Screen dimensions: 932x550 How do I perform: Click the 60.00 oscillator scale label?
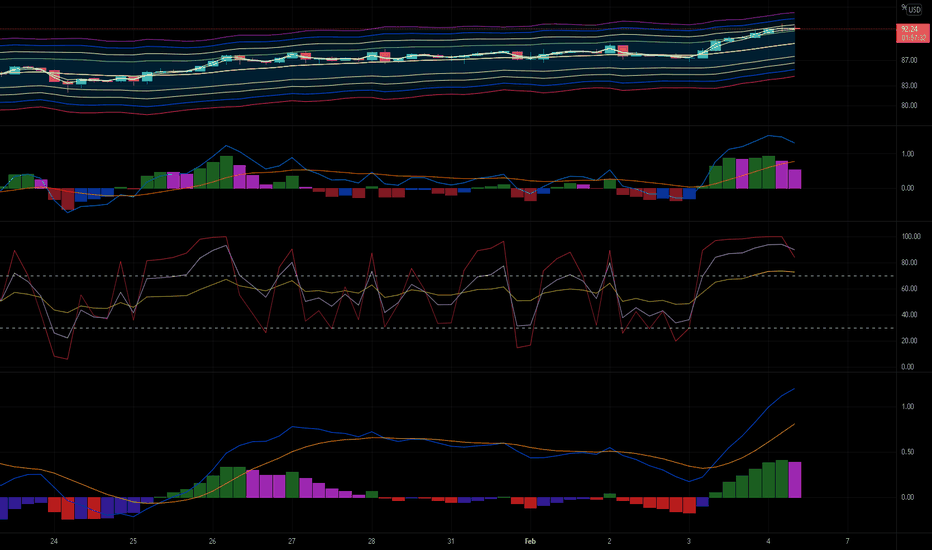pyautogui.click(x=909, y=289)
